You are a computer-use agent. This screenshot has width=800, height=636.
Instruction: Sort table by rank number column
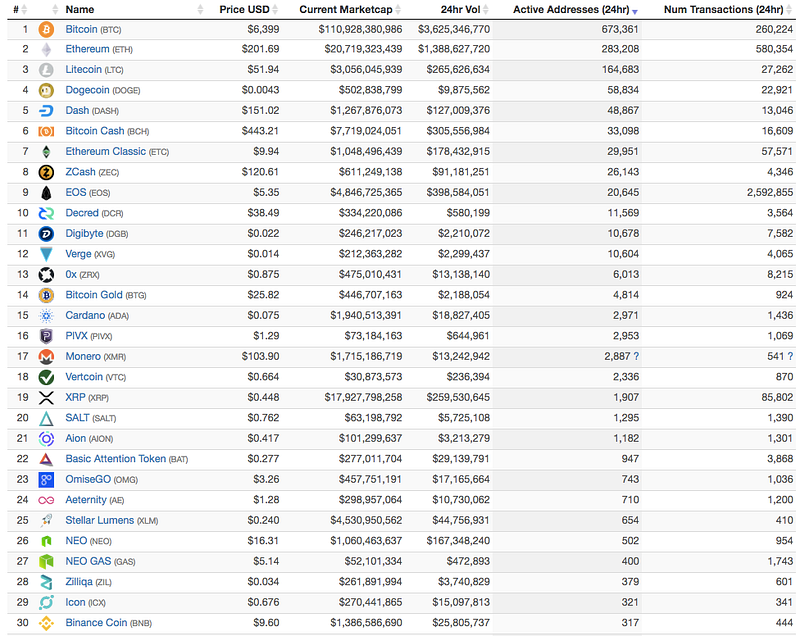(x=20, y=9)
